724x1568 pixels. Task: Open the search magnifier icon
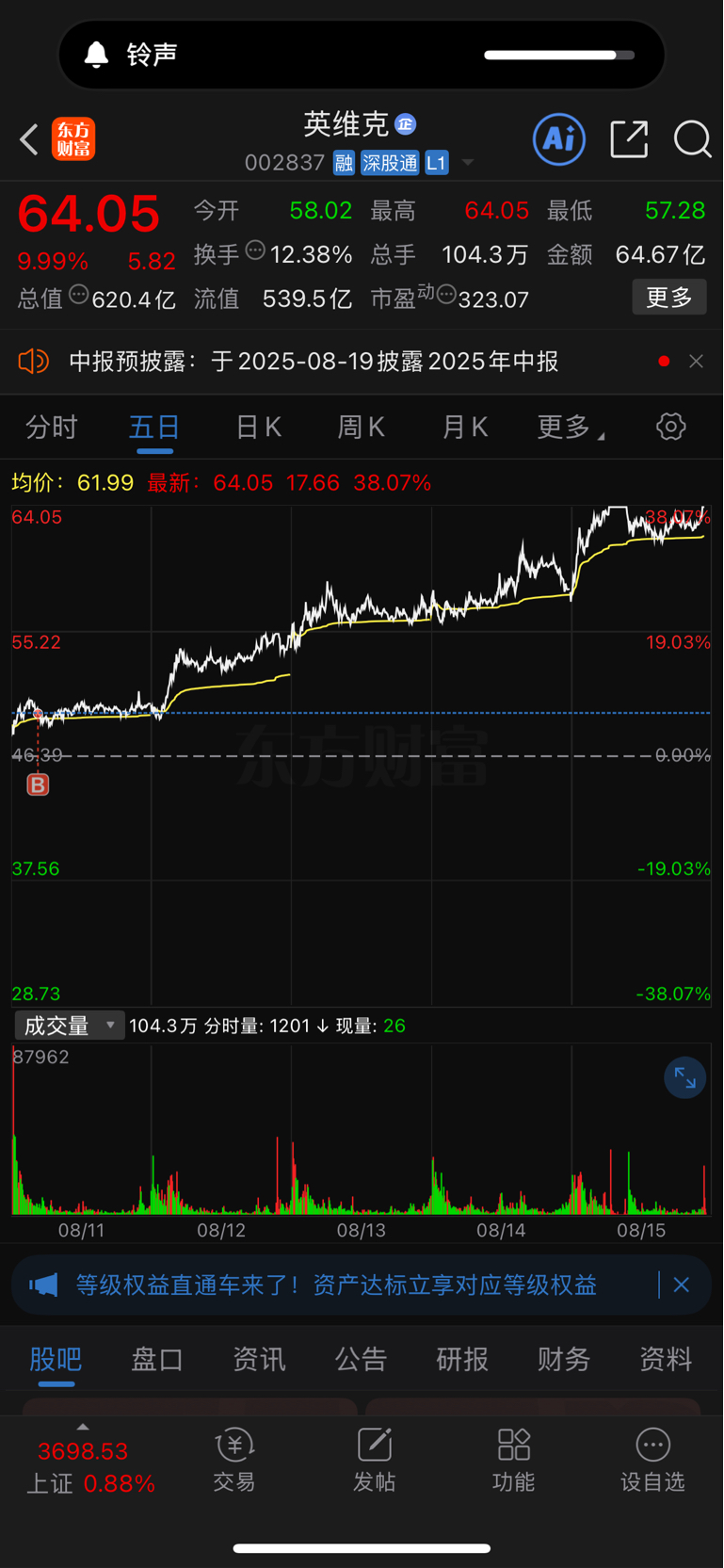coord(692,139)
